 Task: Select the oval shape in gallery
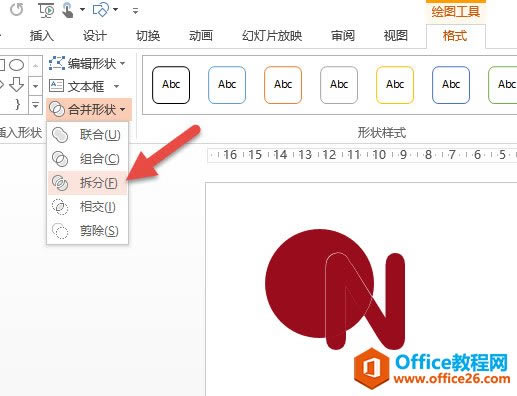point(17,65)
